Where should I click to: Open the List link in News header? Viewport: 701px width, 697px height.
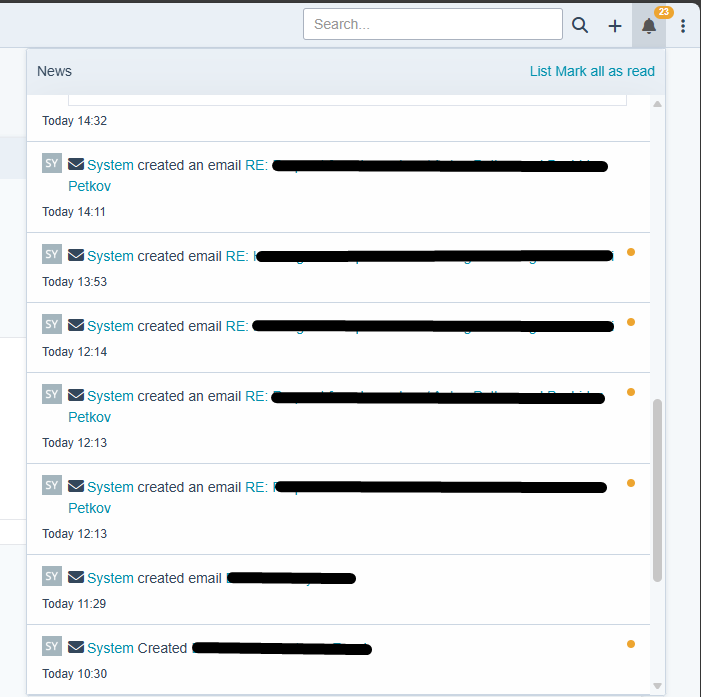tap(540, 71)
